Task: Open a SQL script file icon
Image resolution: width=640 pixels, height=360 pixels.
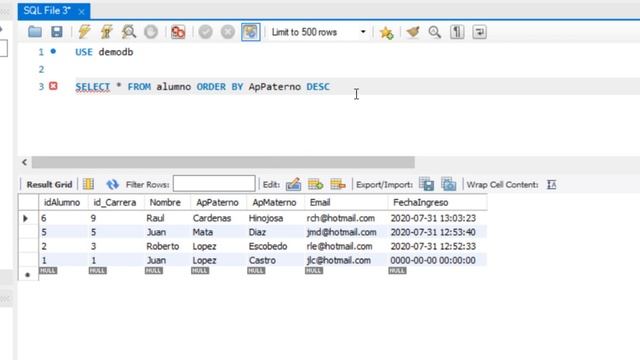Action: pyautogui.click(x=35, y=32)
